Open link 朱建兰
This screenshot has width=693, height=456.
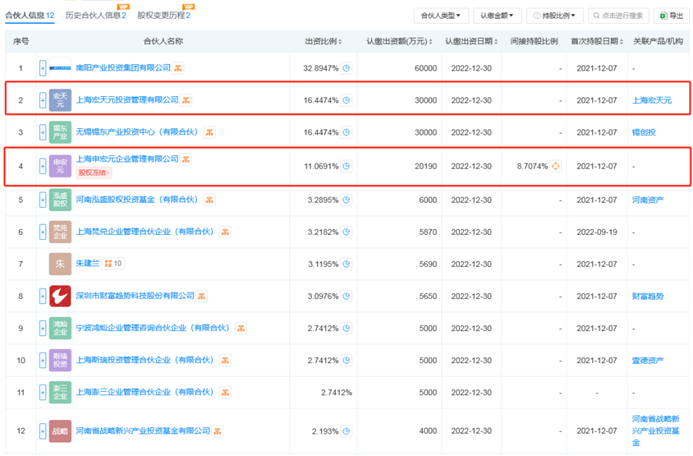(88, 263)
